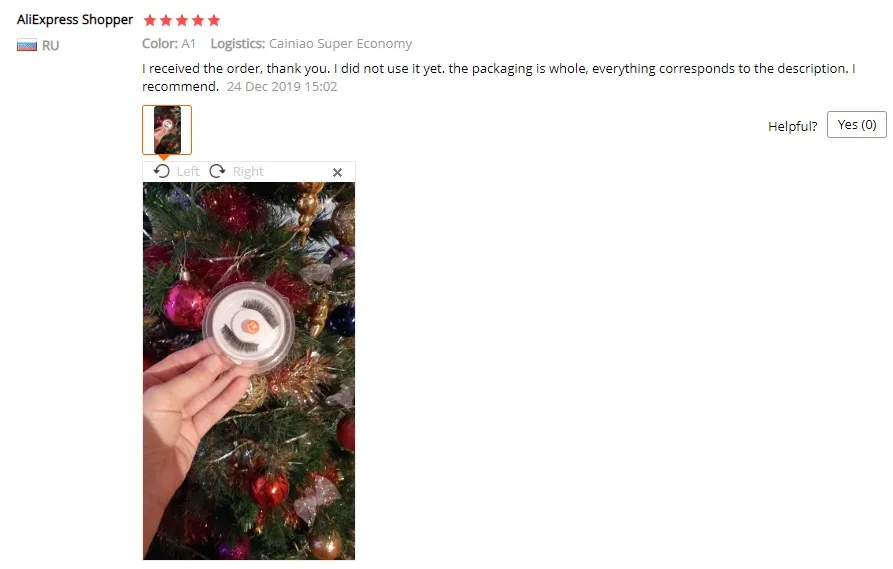Click the fourth red rating star
This screenshot has width=893, height=569.
198,21
